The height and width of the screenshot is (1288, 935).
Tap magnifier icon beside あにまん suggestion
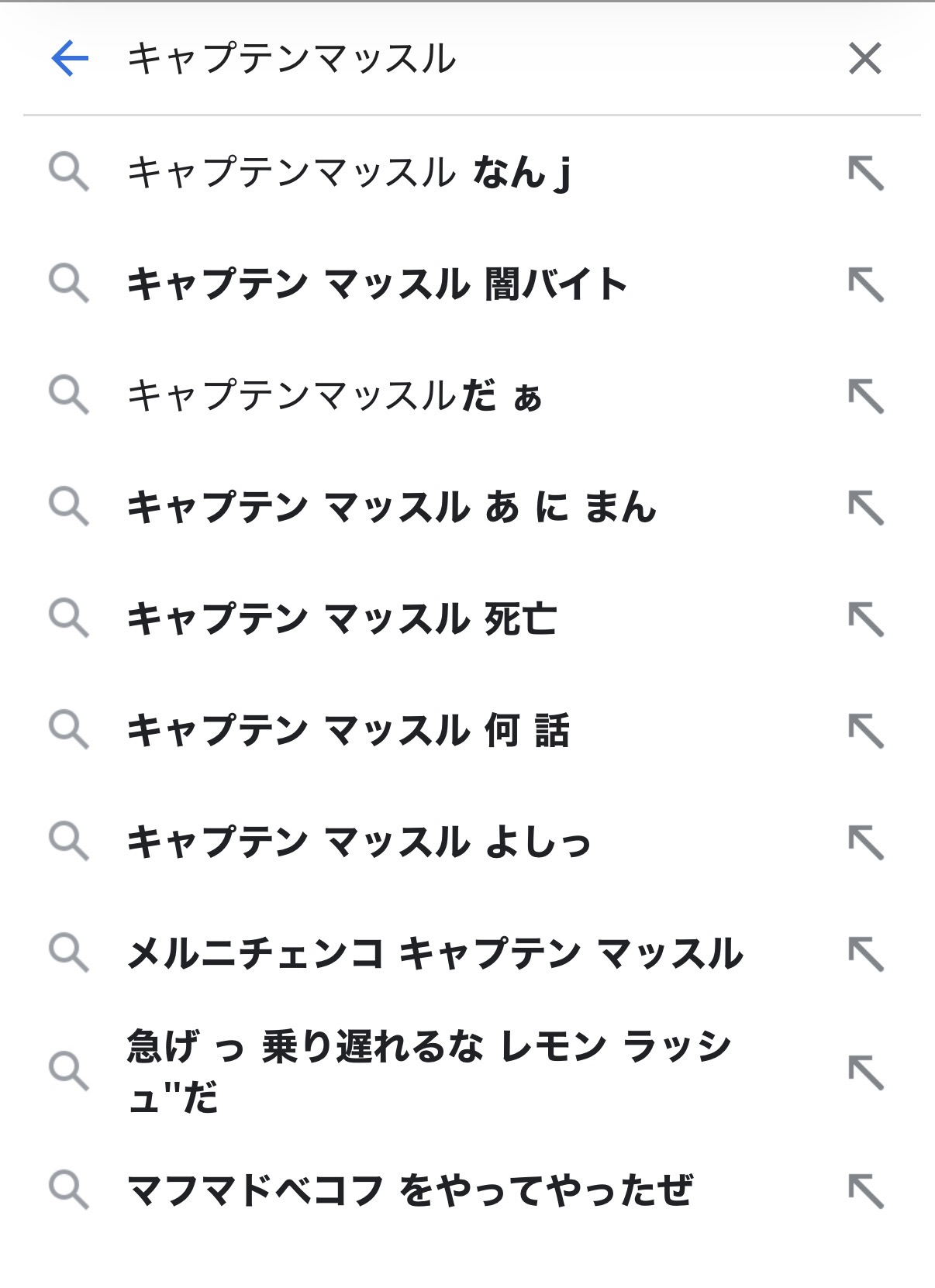68,507
